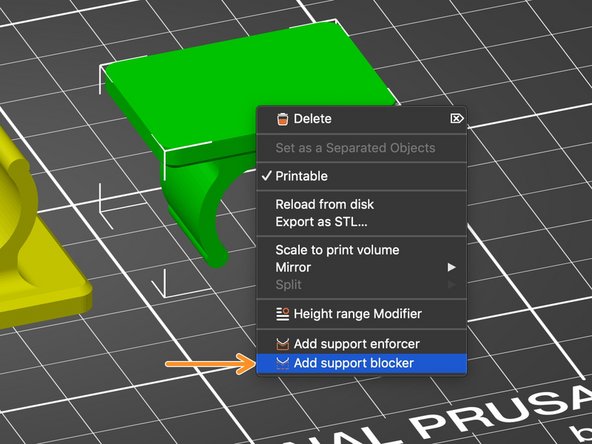Select Reload from disk
Screen dimensions: 592x444
(362, 204)
